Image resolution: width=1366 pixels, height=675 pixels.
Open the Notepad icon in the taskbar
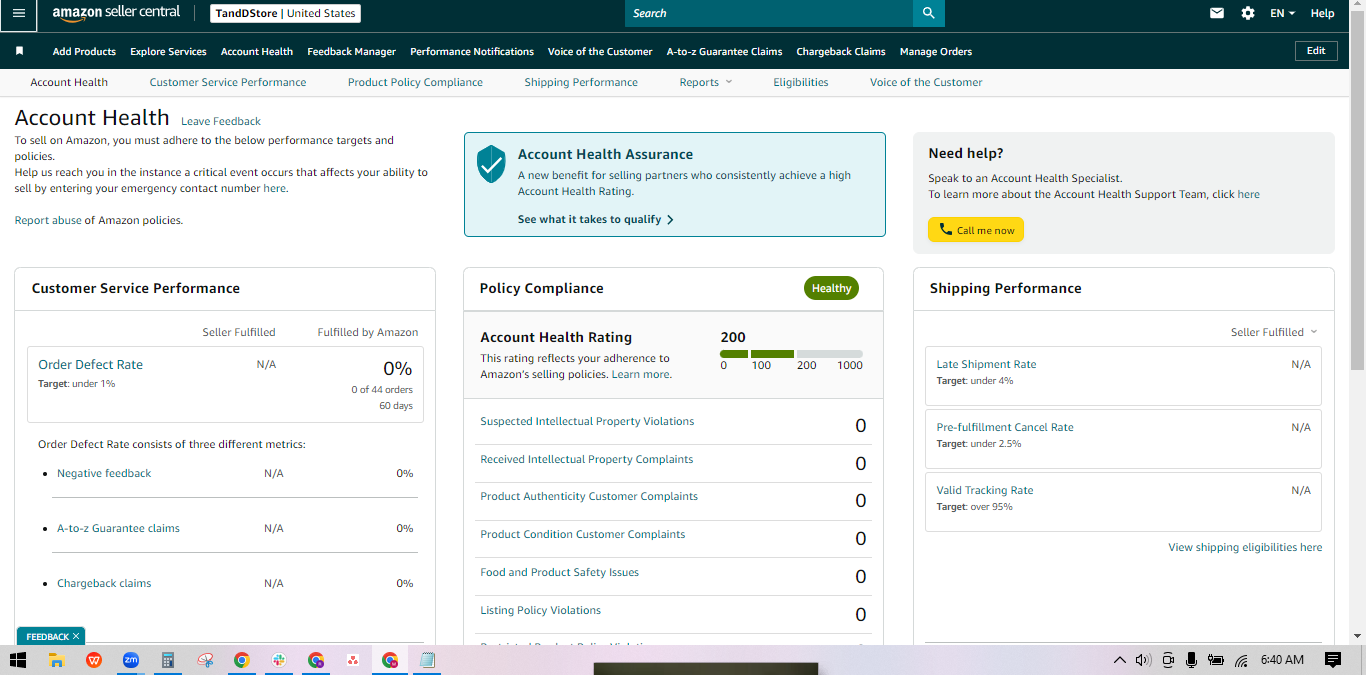coord(427,660)
